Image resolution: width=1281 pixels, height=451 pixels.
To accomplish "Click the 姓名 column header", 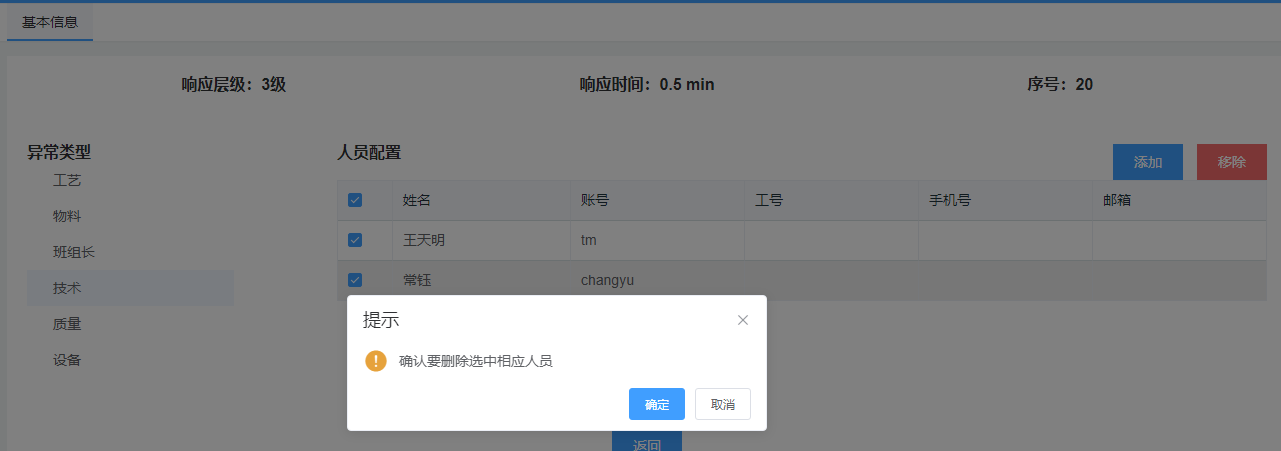I will [x=417, y=200].
